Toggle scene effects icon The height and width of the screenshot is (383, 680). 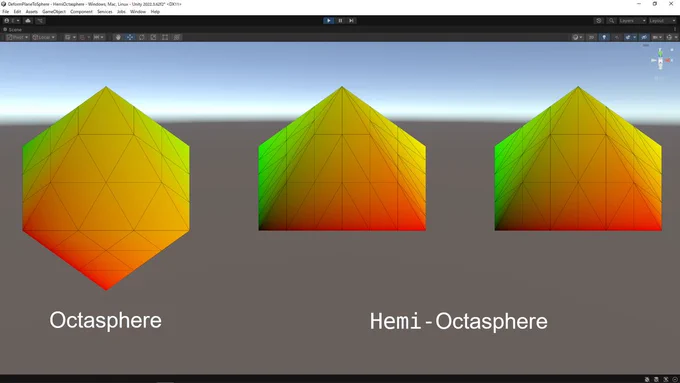628,37
